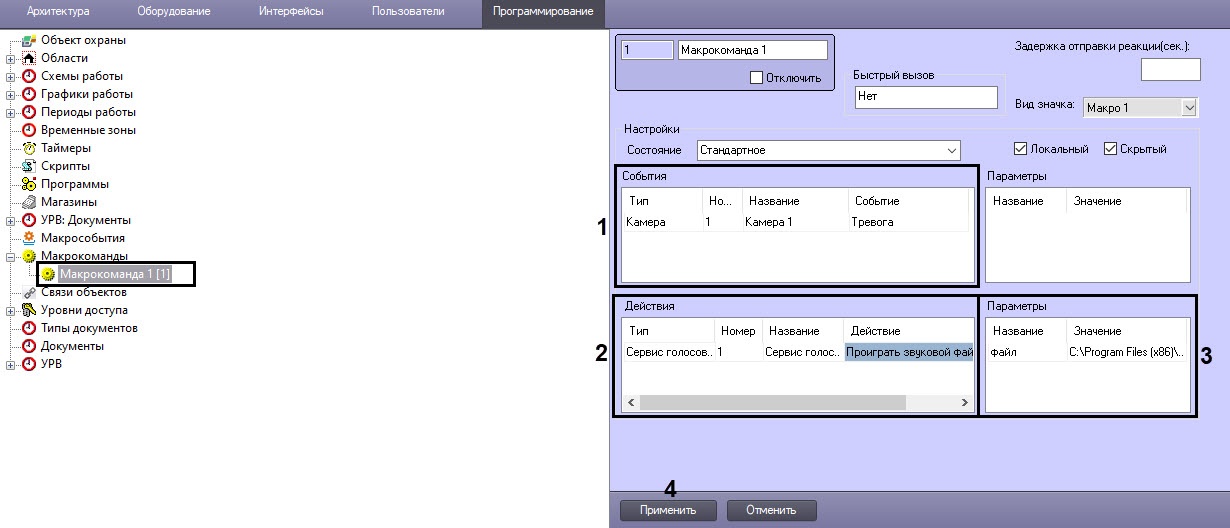Screen dimensions: 1230x528
Task: Click the Скрипты script icon
Action: click(29, 166)
